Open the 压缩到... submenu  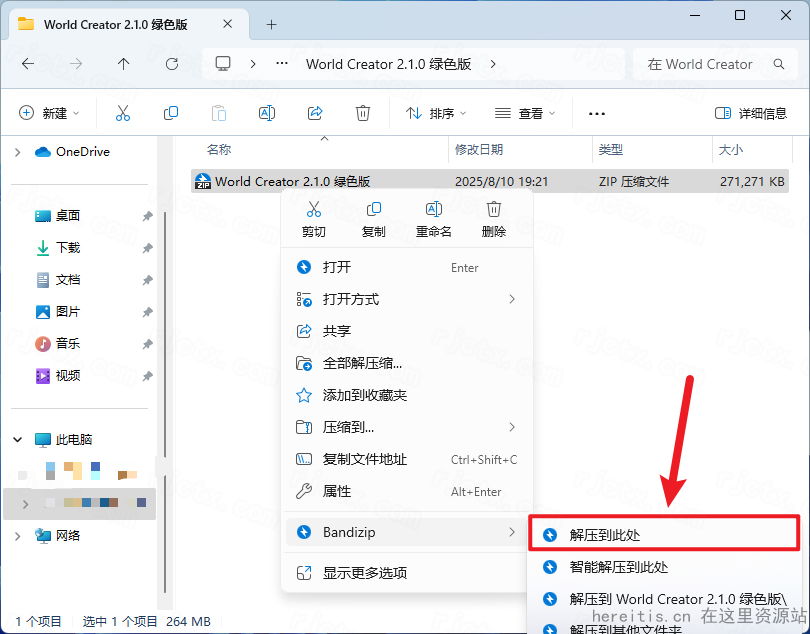(407, 427)
